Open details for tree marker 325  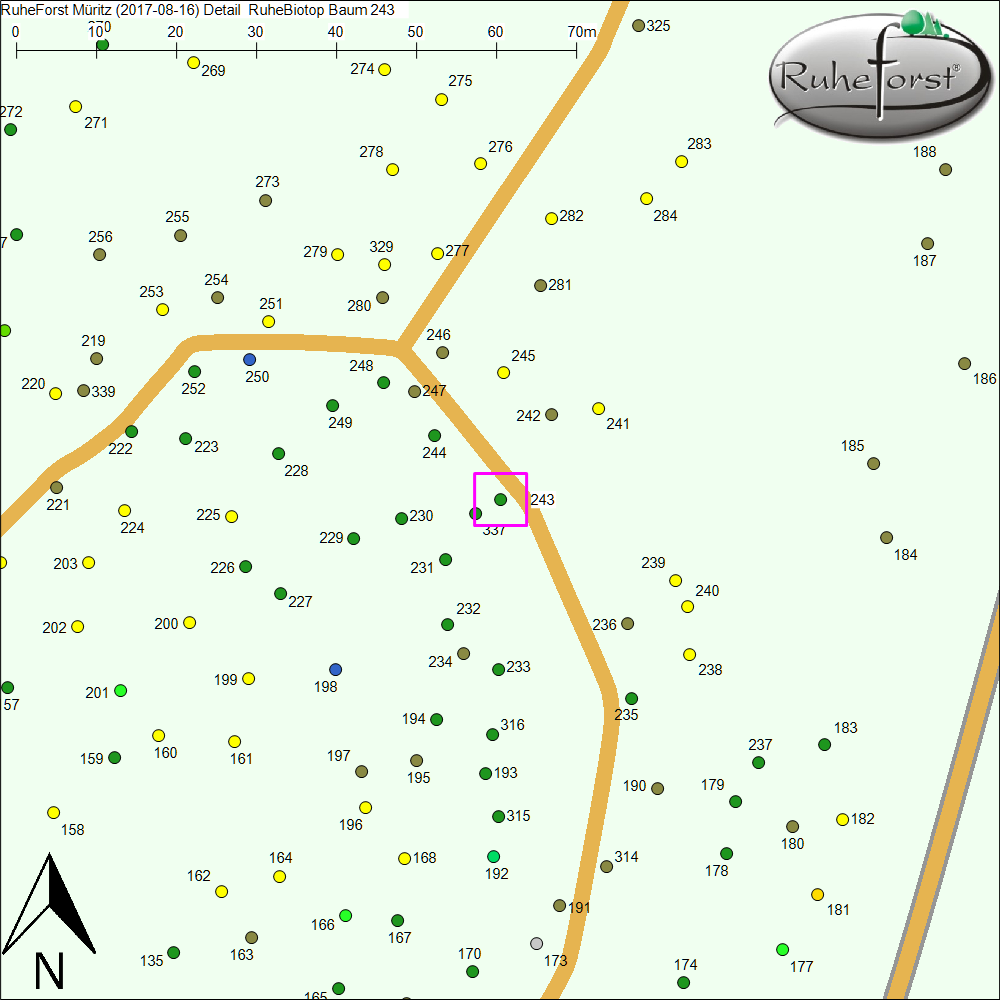click(x=638, y=26)
